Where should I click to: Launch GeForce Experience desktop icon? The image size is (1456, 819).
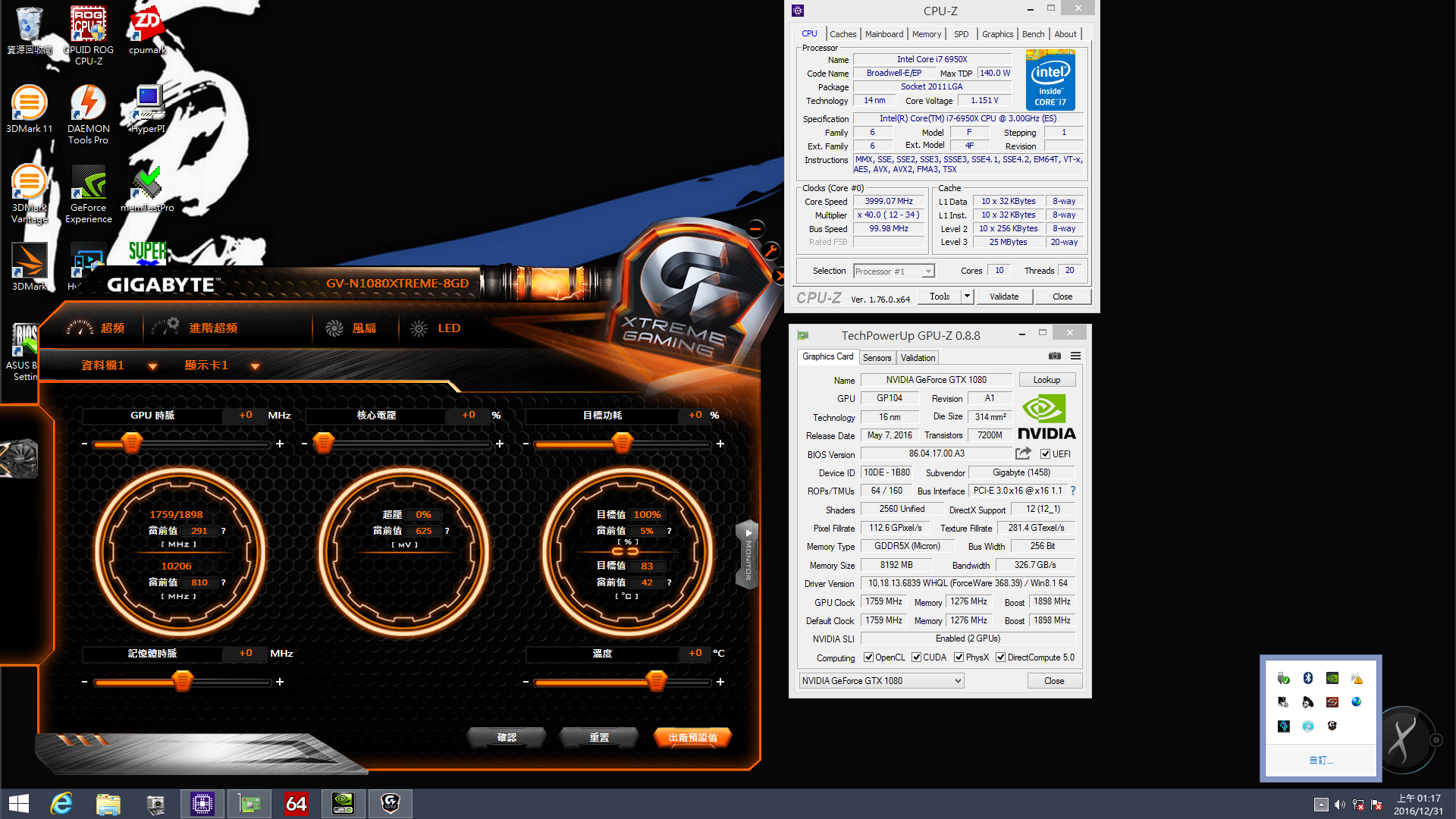(x=89, y=195)
